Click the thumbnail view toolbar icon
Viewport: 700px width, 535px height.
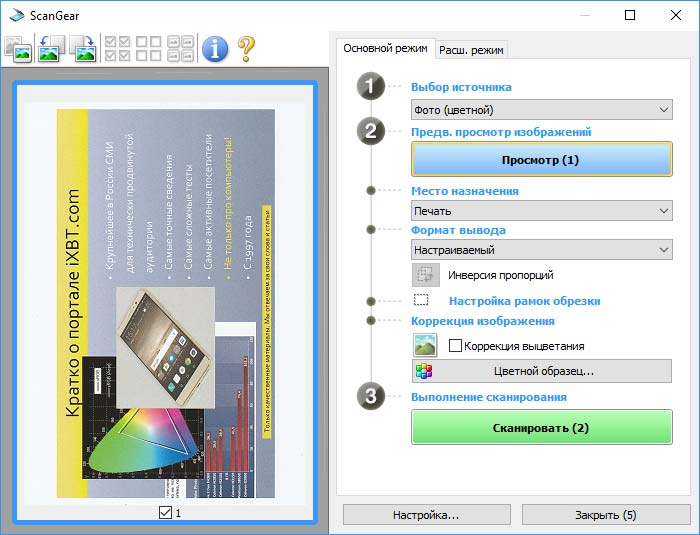[18, 49]
